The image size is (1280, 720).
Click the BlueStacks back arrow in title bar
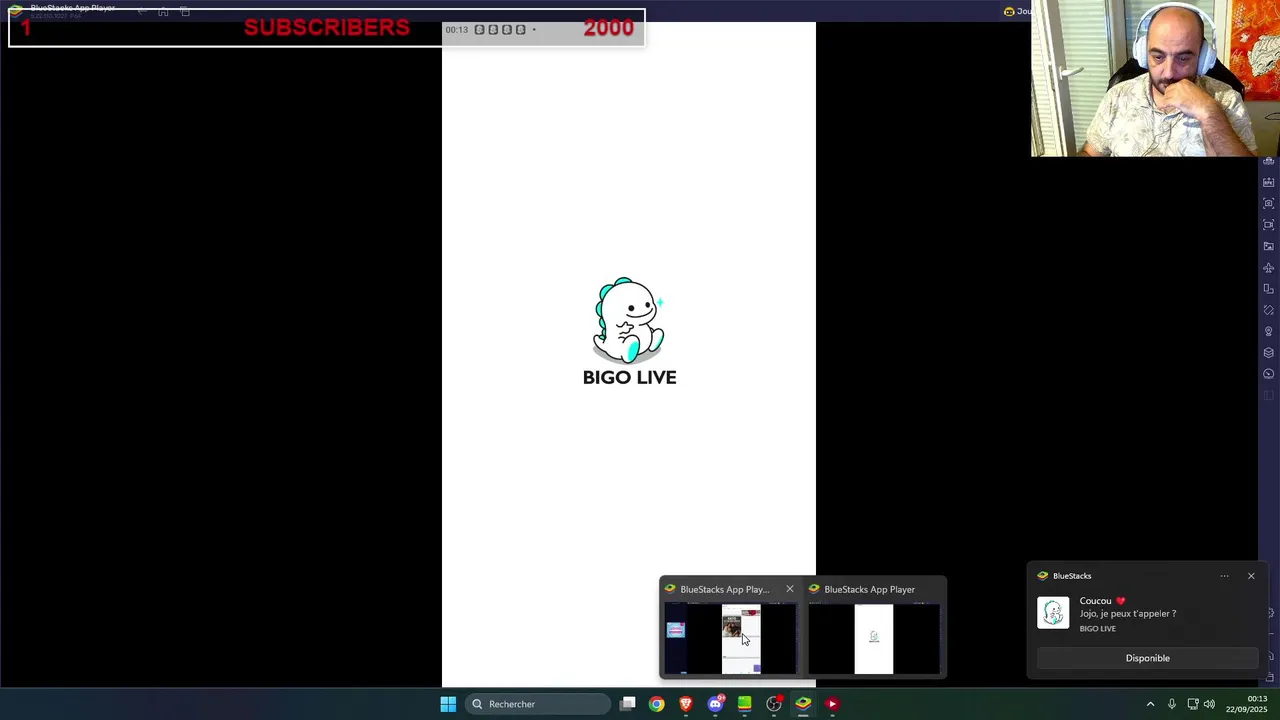[142, 11]
